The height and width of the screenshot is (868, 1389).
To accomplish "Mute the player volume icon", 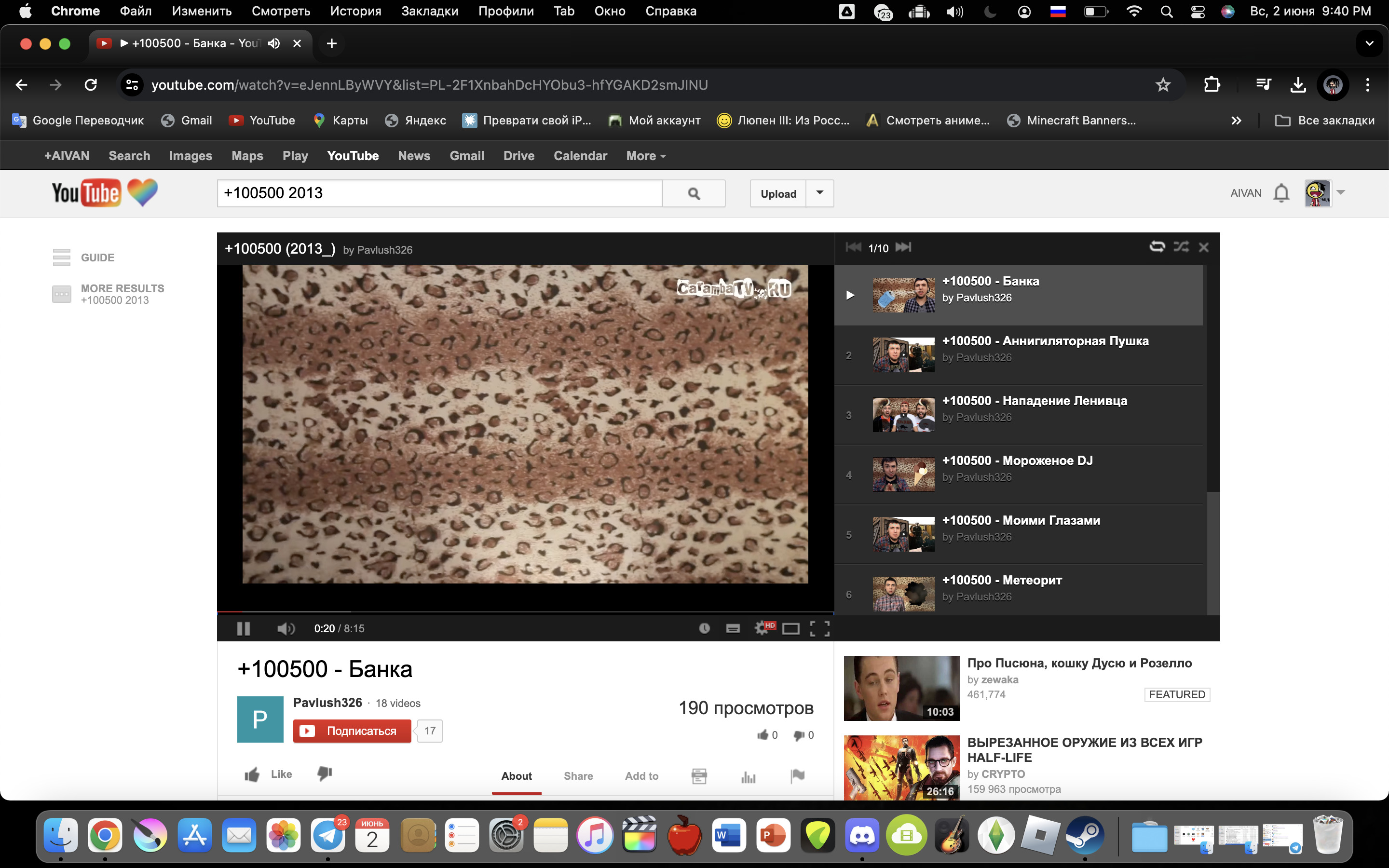I will [x=285, y=629].
